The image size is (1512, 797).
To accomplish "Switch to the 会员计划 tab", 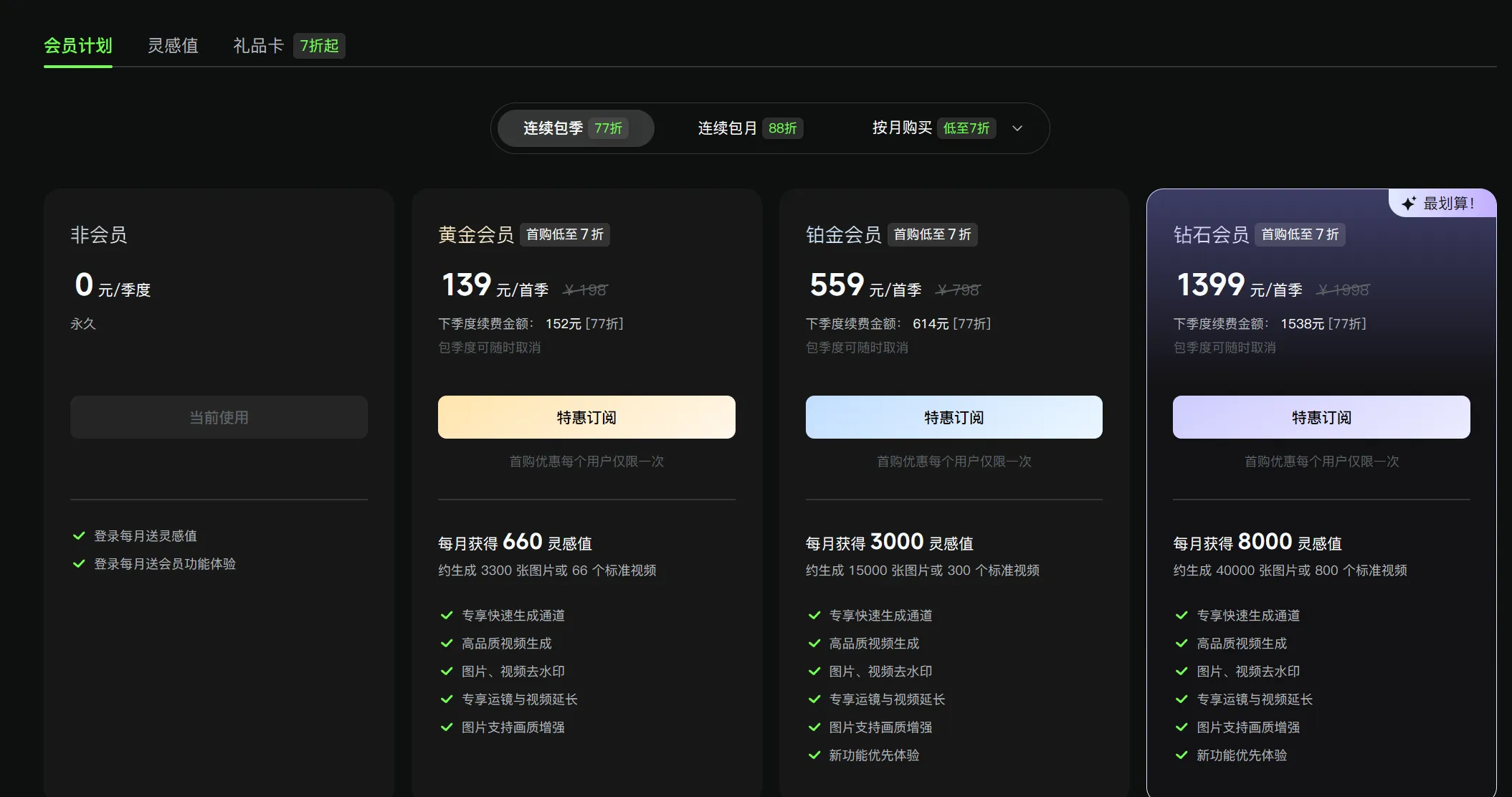I will click(78, 46).
